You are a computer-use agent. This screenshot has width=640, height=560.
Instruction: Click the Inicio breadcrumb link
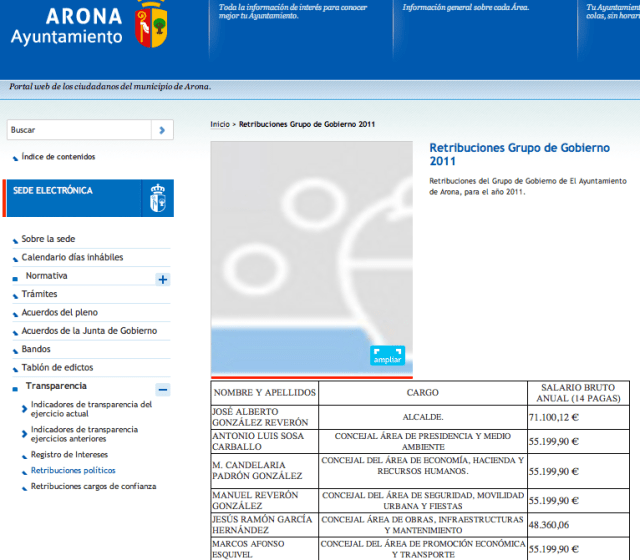click(x=219, y=124)
